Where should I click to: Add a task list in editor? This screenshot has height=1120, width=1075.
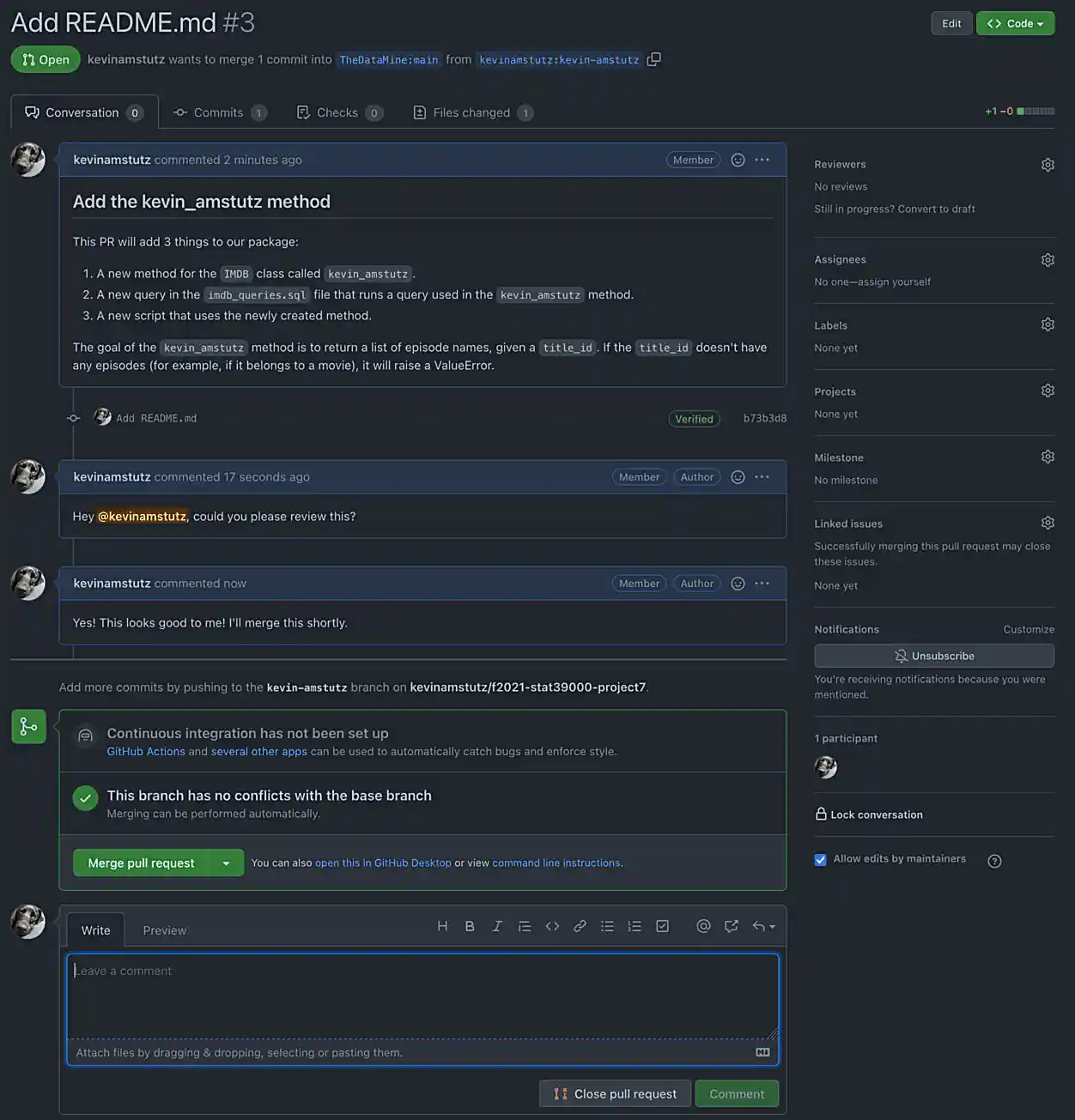(662, 926)
